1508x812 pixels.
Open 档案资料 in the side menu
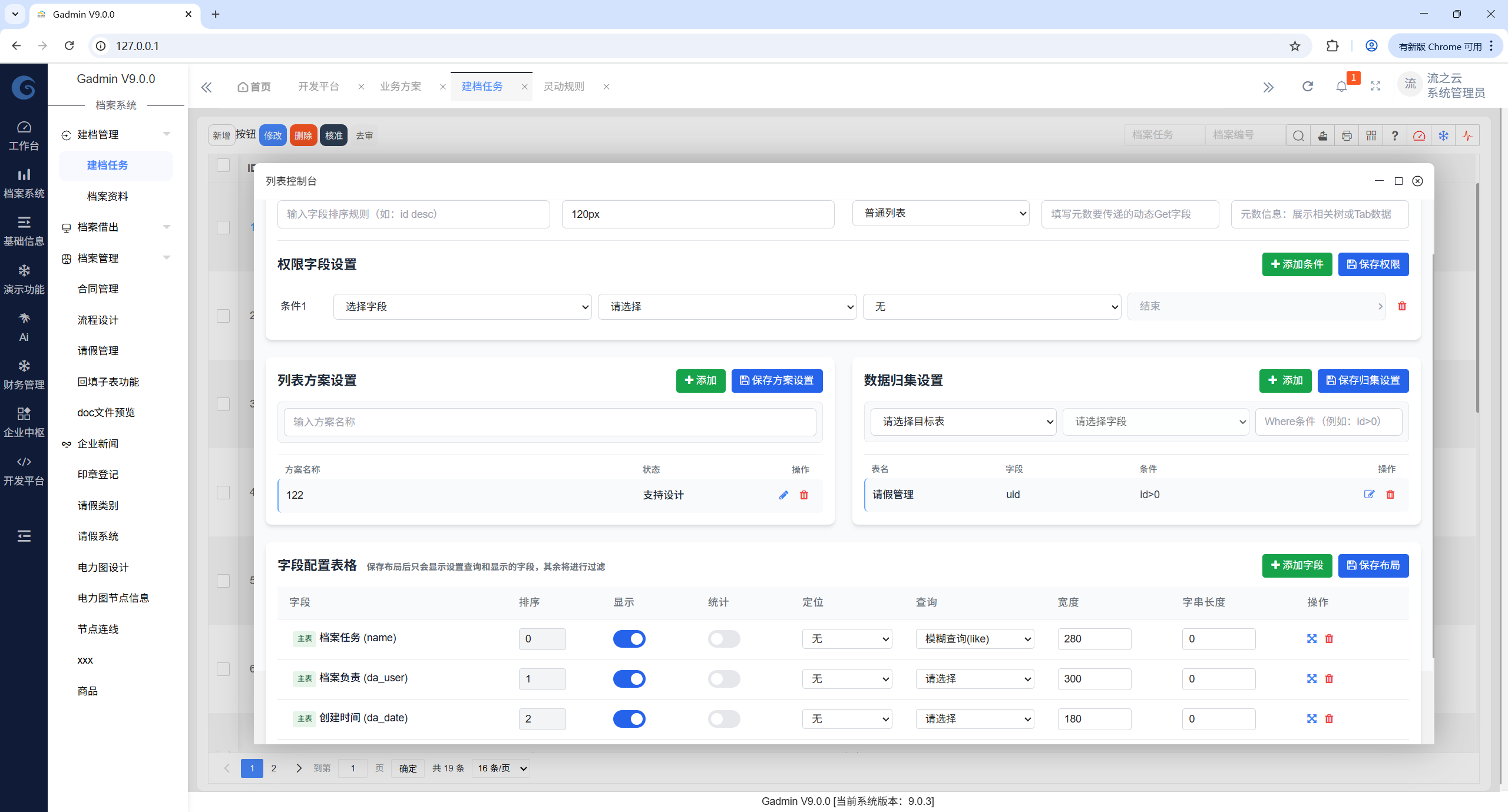(107, 196)
